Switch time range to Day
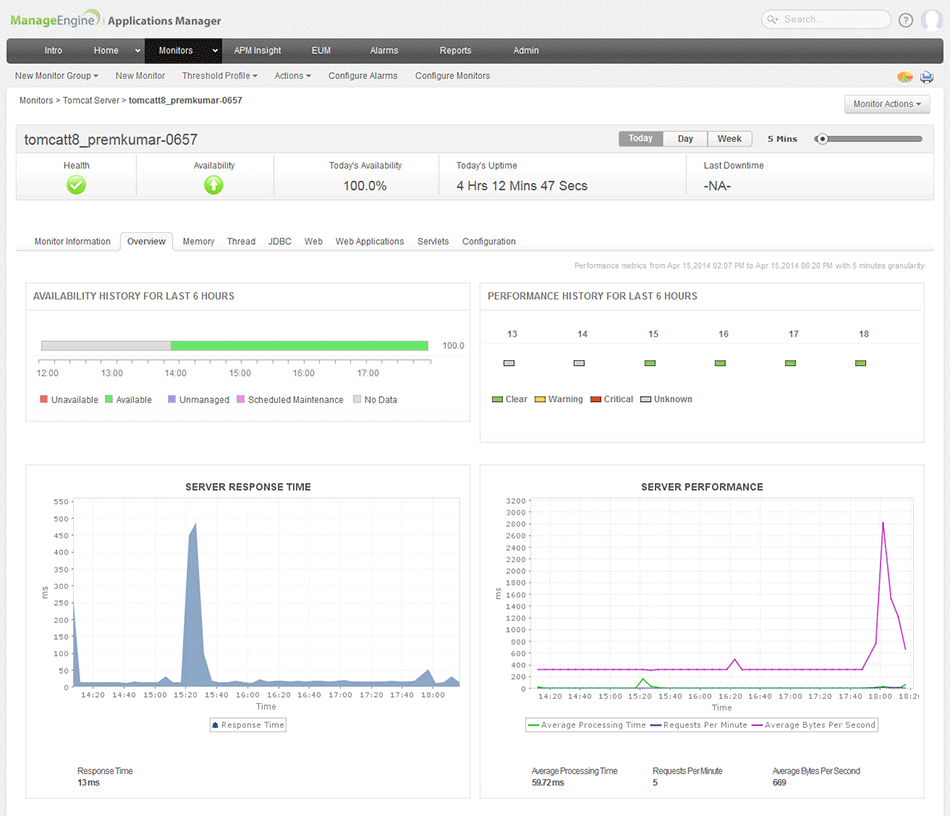950x816 pixels. click(685, 139)
